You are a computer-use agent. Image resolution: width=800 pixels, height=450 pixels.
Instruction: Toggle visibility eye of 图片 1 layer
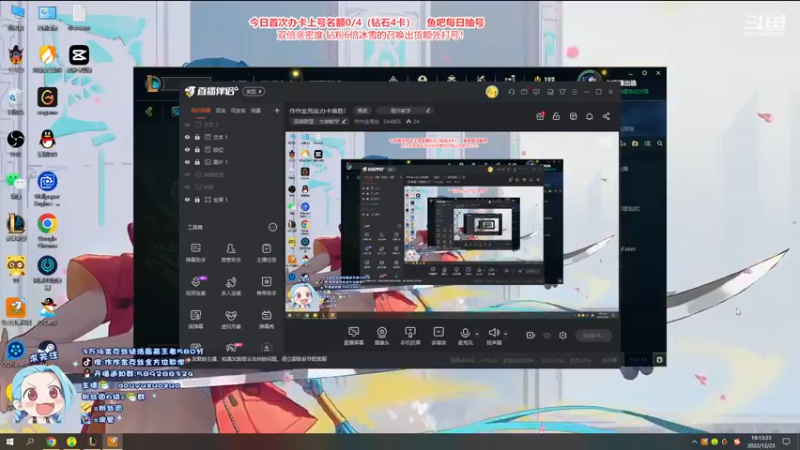click(x=187, y=162)
